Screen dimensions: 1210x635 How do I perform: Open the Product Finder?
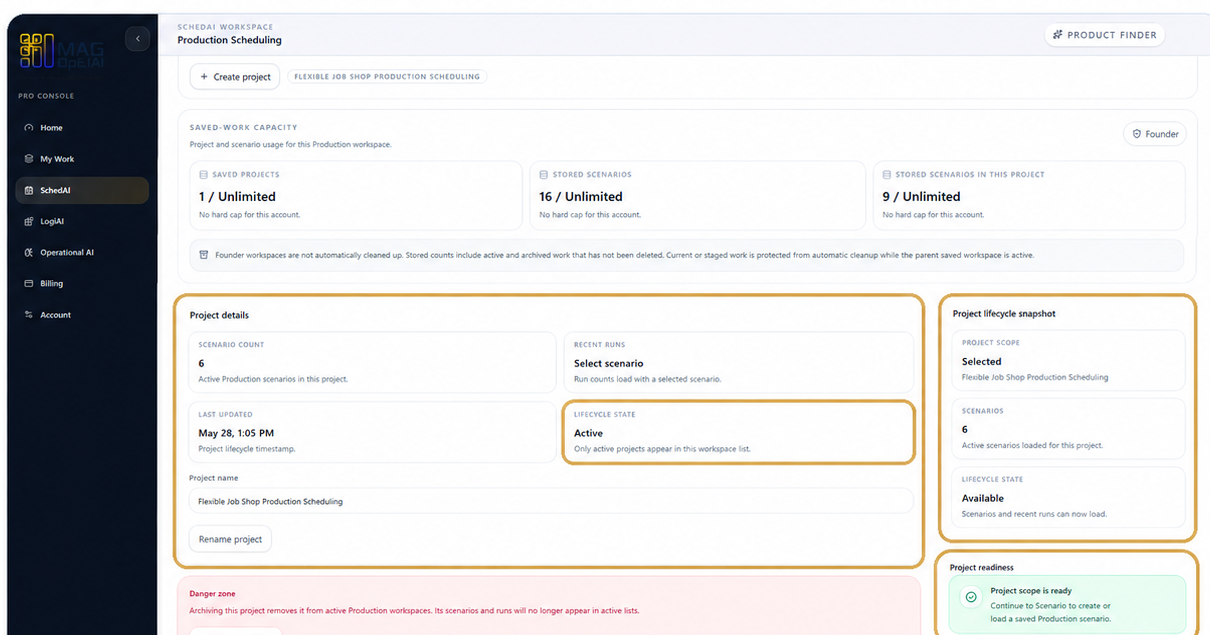click(x=1104, y=35)
